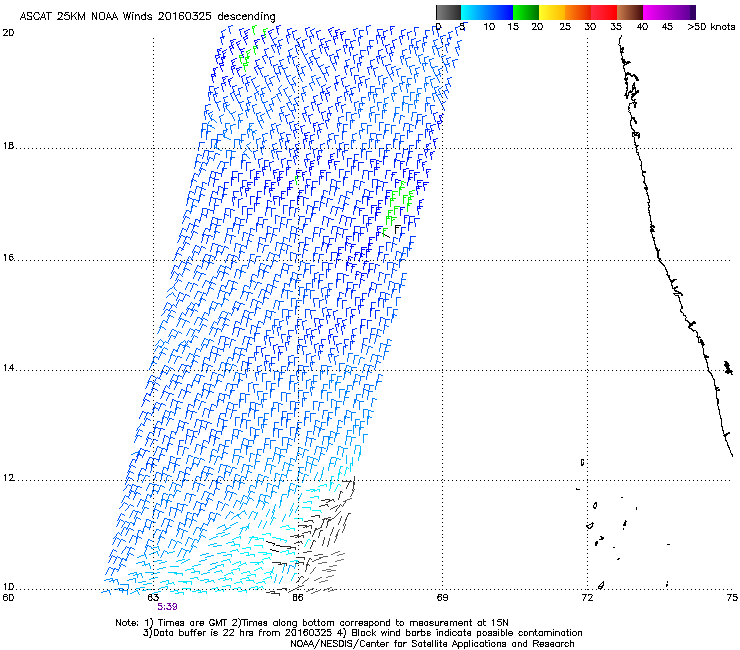Click the 'Times are GMT' note line

click(312, 623)
